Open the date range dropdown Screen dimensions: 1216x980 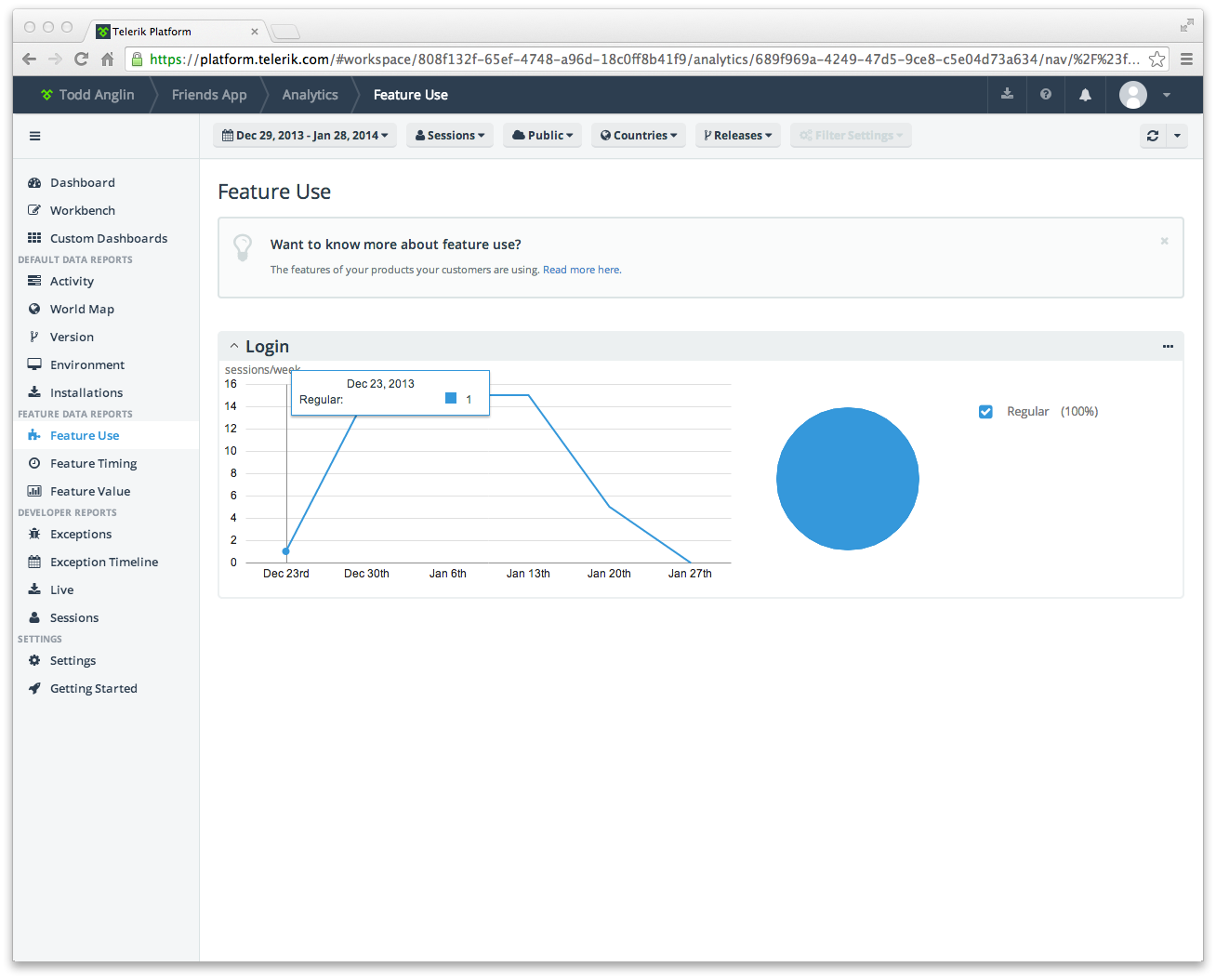[305, 136]
